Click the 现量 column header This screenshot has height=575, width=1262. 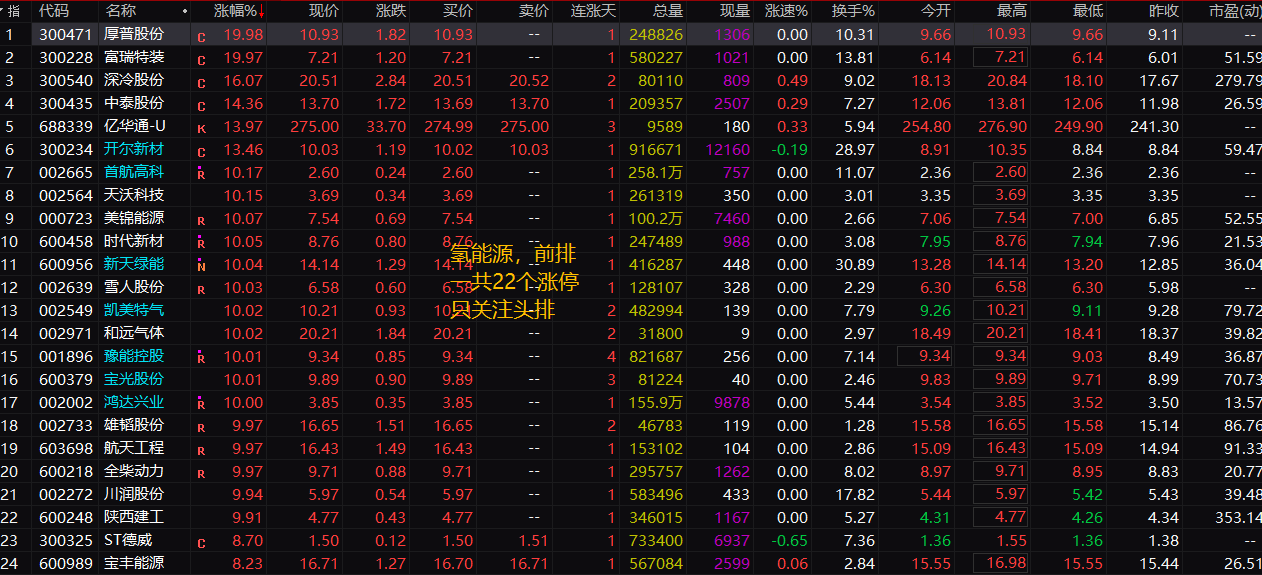point(735,11)
